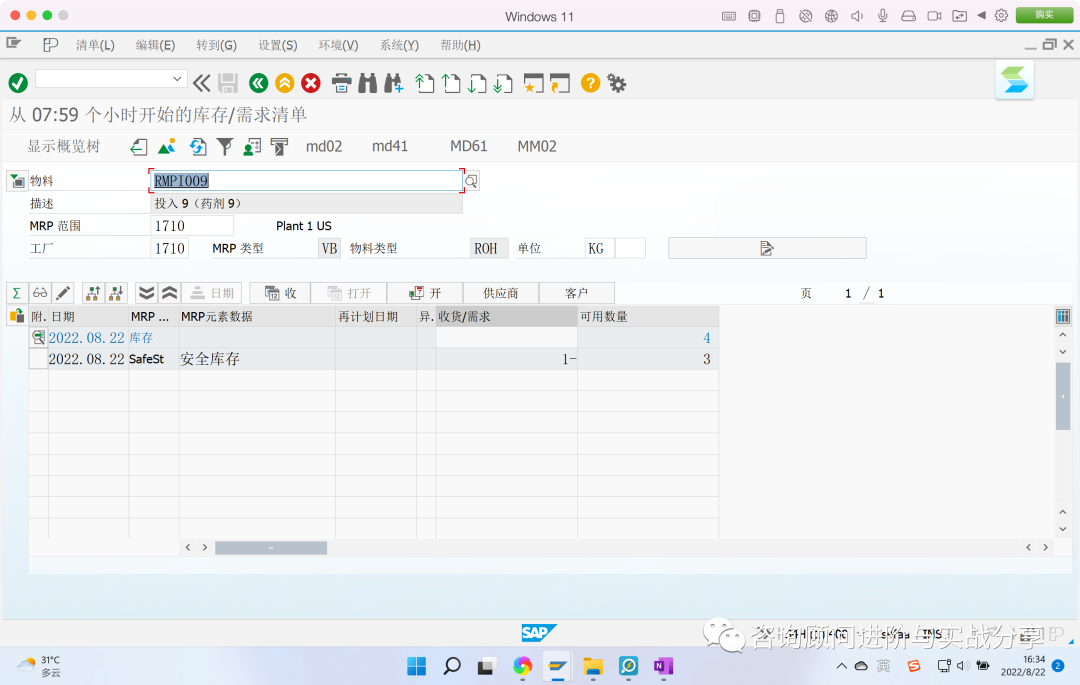Click the Filter icon in the application toolbar
Viewport: 1080px width, 685px height.
pyautogui.click(x=224, y=146)
